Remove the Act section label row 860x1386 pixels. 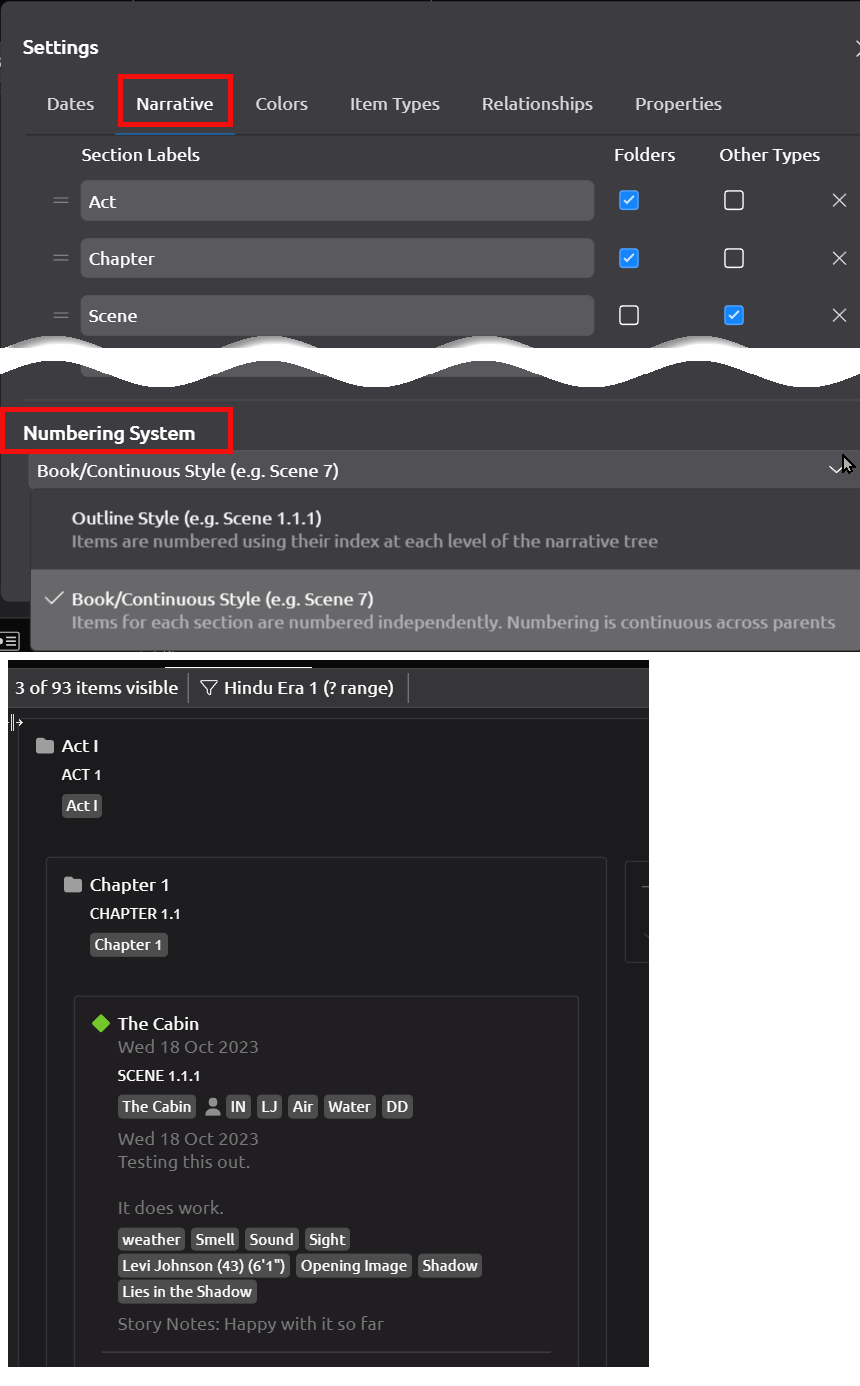[839, 201]
